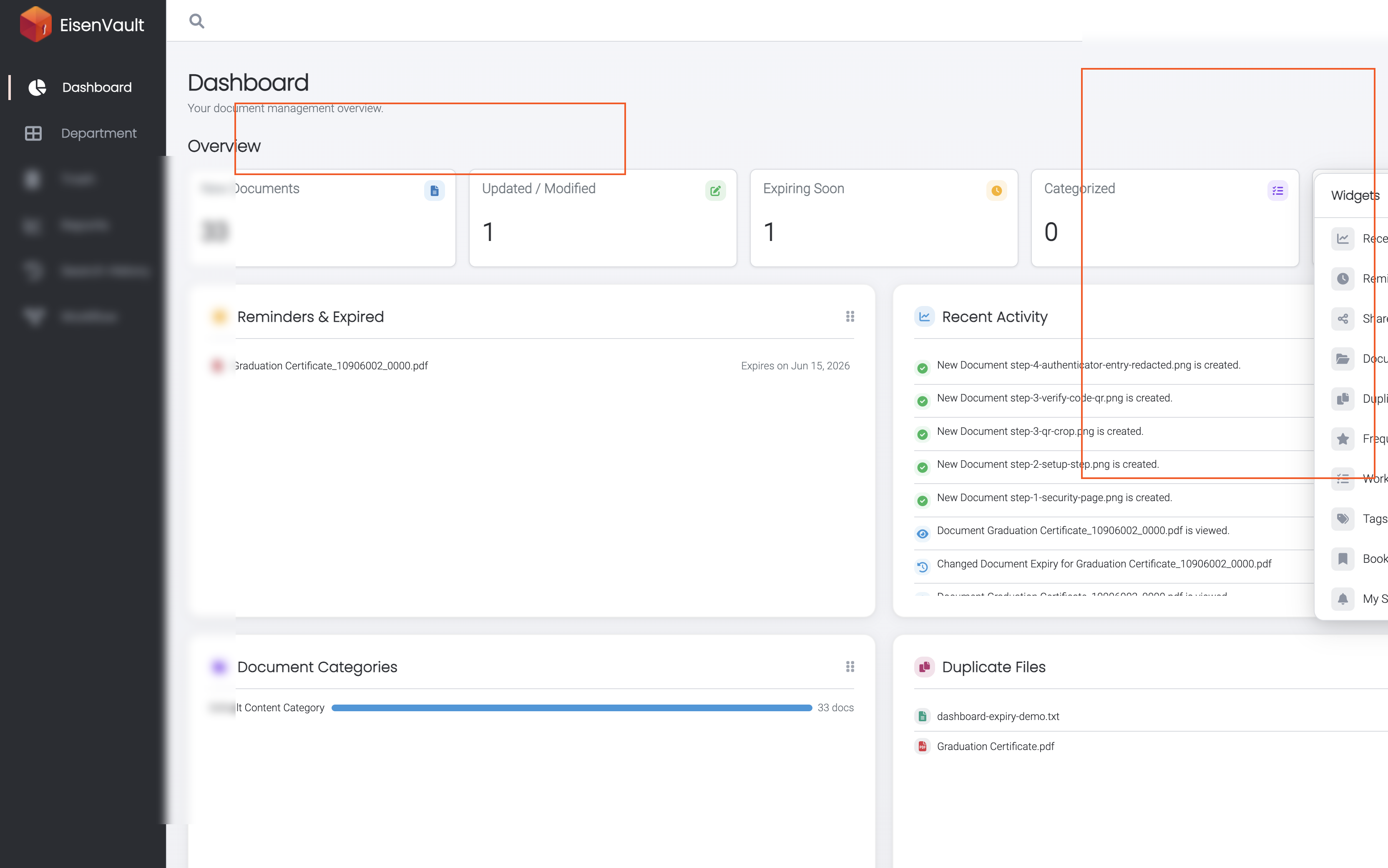Click the clock widget icon in Widgets
The height and width of the screenshot is (868, 1388).
point(1343,278)
